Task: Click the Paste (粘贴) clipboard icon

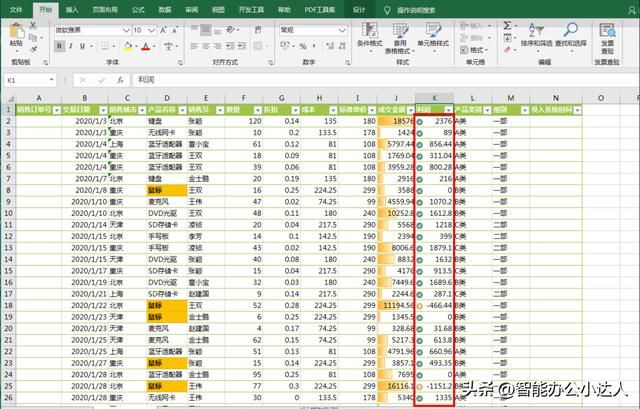Action: click(x=16, y=32)
